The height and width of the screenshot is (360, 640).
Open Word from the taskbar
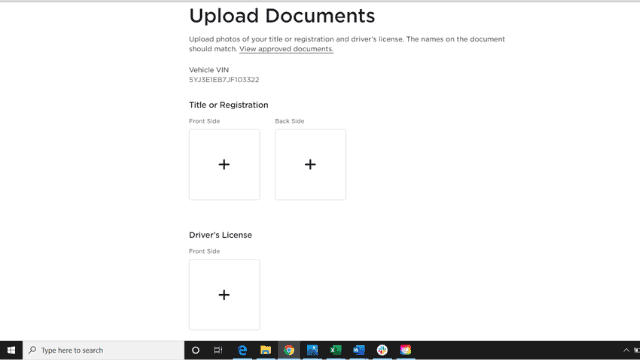tap(359, 350)
